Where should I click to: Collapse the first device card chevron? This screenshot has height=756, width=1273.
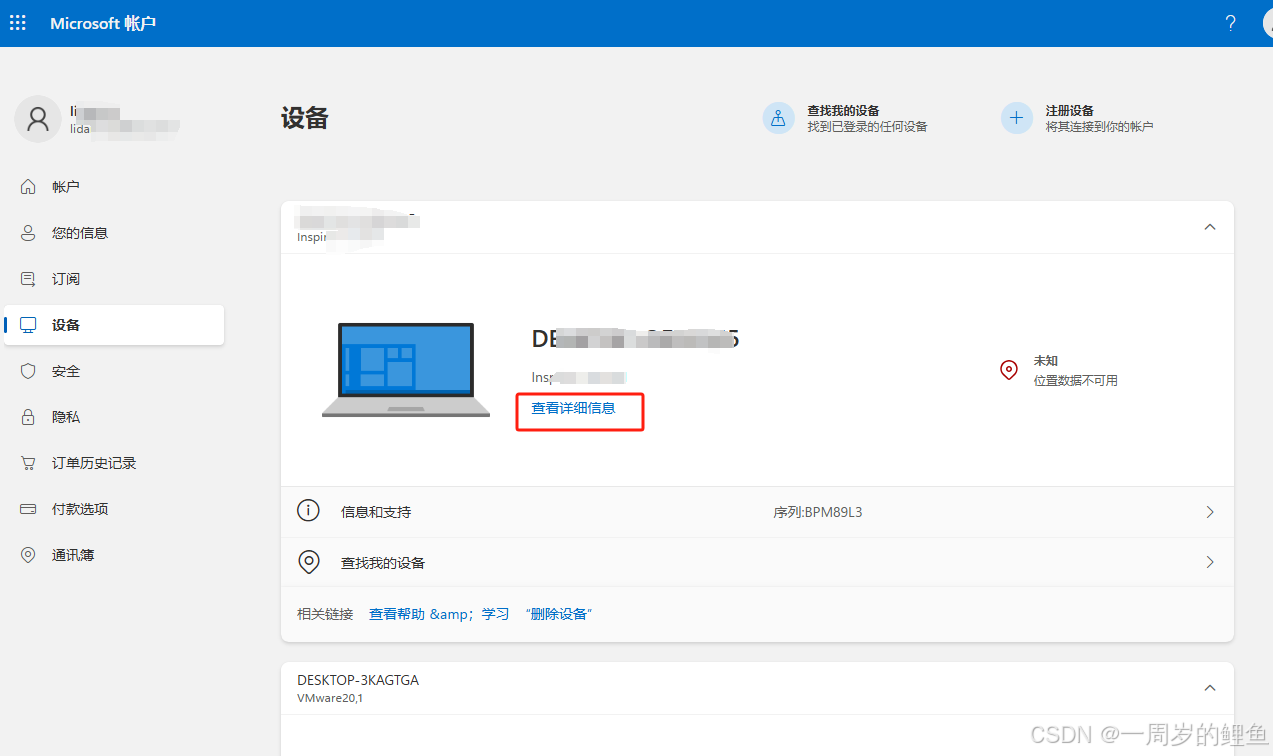tap(1210, 227)
